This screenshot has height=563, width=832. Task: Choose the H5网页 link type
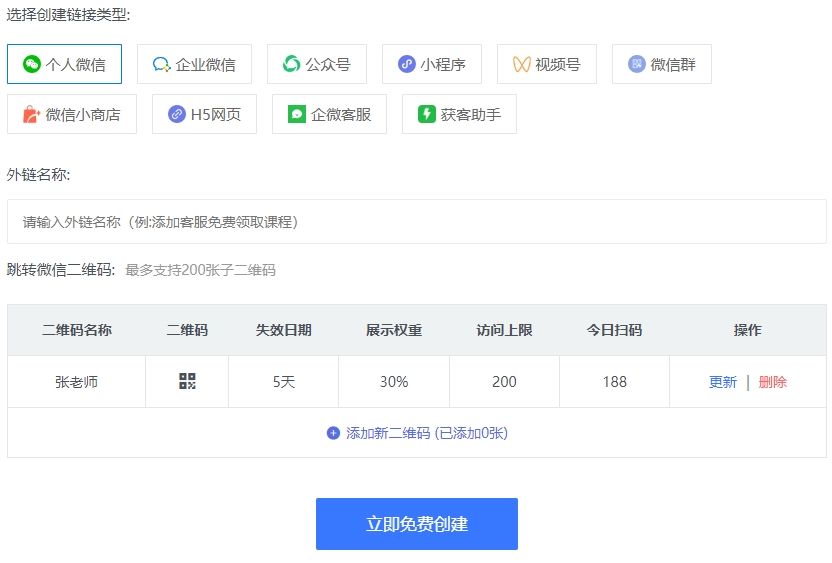[x=204, y=114]
